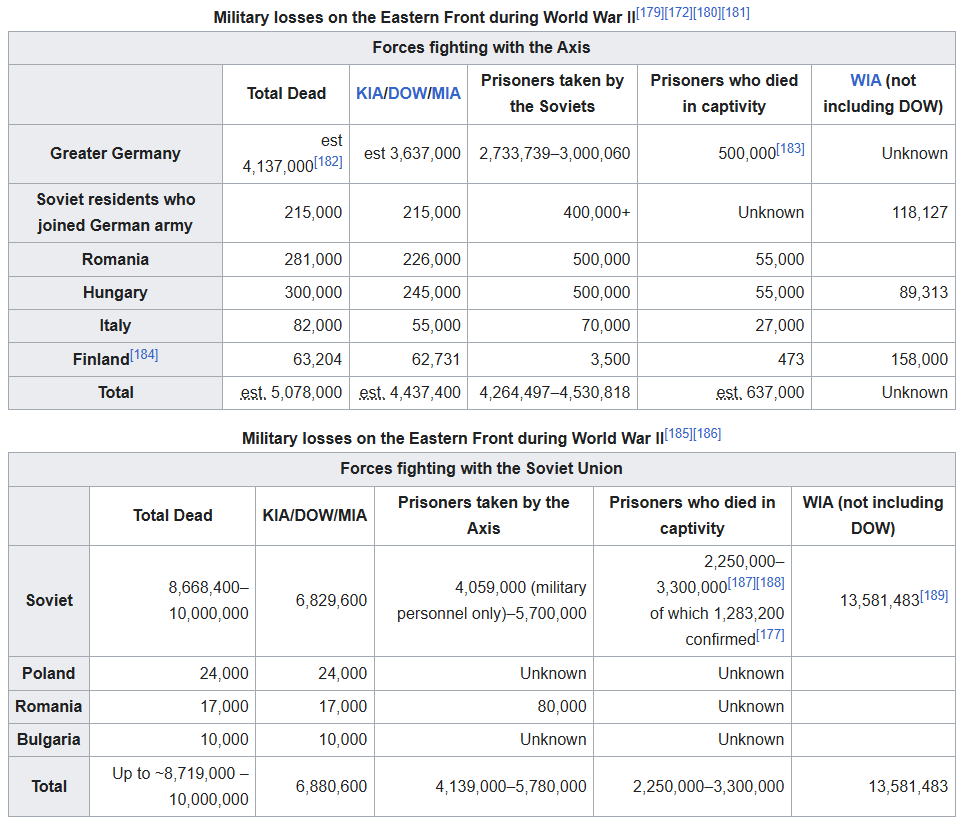Open citation link [179] in first table title
The image size is (969, 827).
click(x=650, y=12)
